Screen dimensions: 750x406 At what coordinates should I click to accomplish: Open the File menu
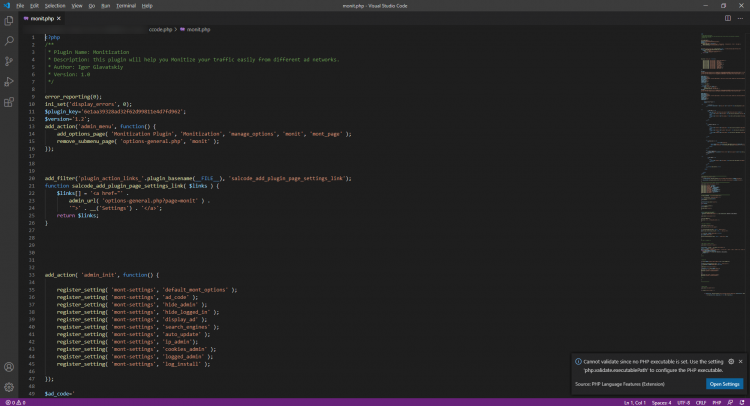click(x=20, y=6)
